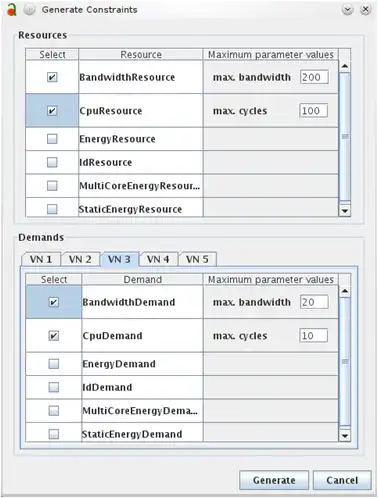Click the Demand column header
Image resolution: width=378 pixels, height=498 pixels.
tap(142, 279)
